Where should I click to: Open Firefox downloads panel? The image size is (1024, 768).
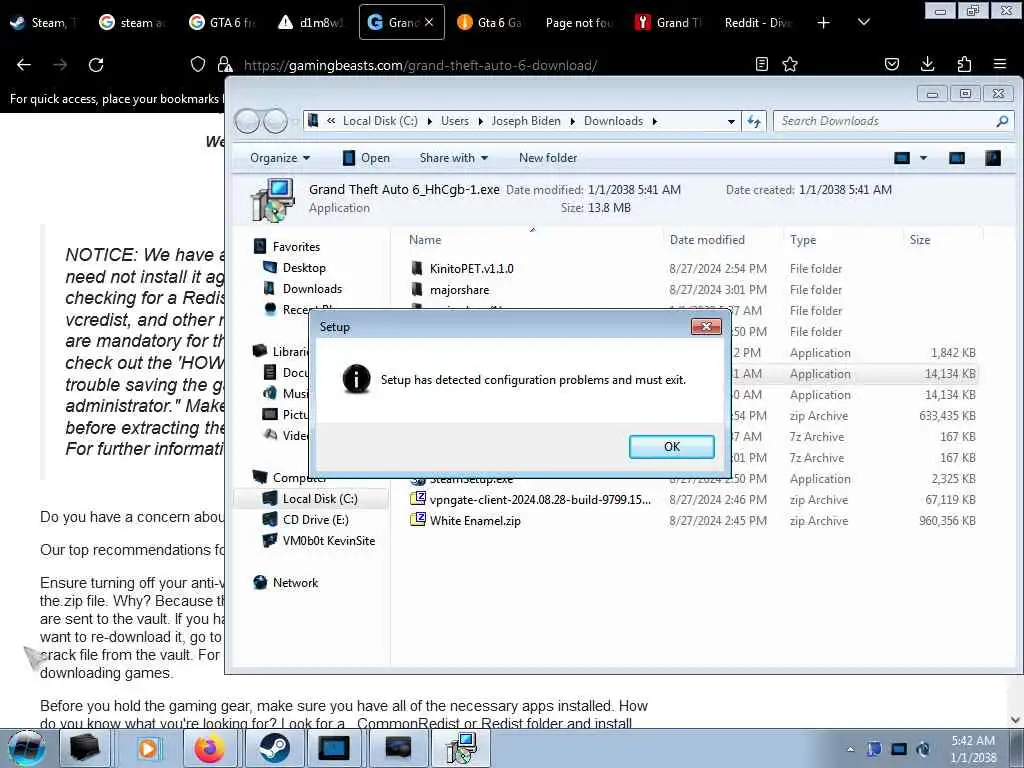click(x=927, y=64)
